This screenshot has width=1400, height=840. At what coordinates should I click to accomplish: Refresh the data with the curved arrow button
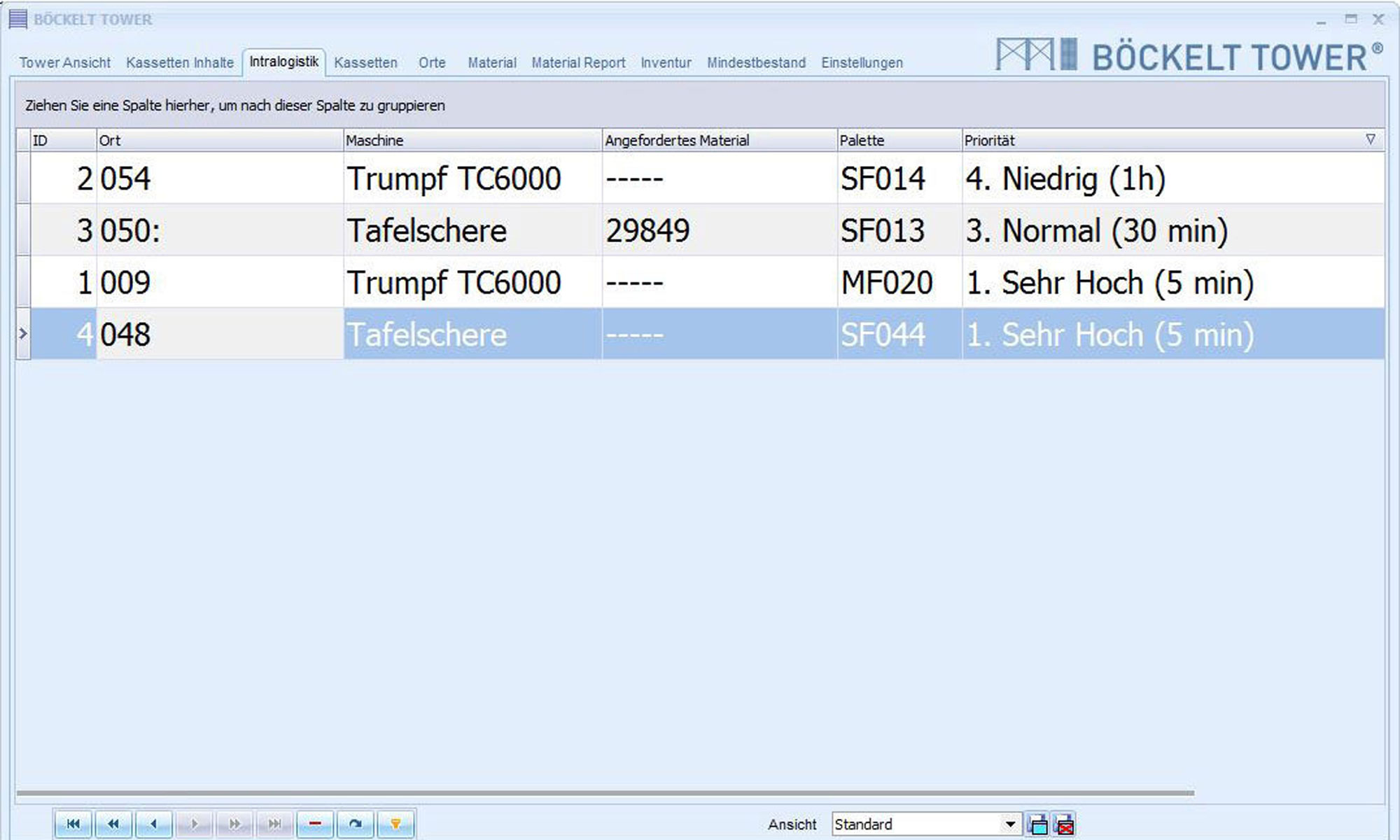(356, 824)
